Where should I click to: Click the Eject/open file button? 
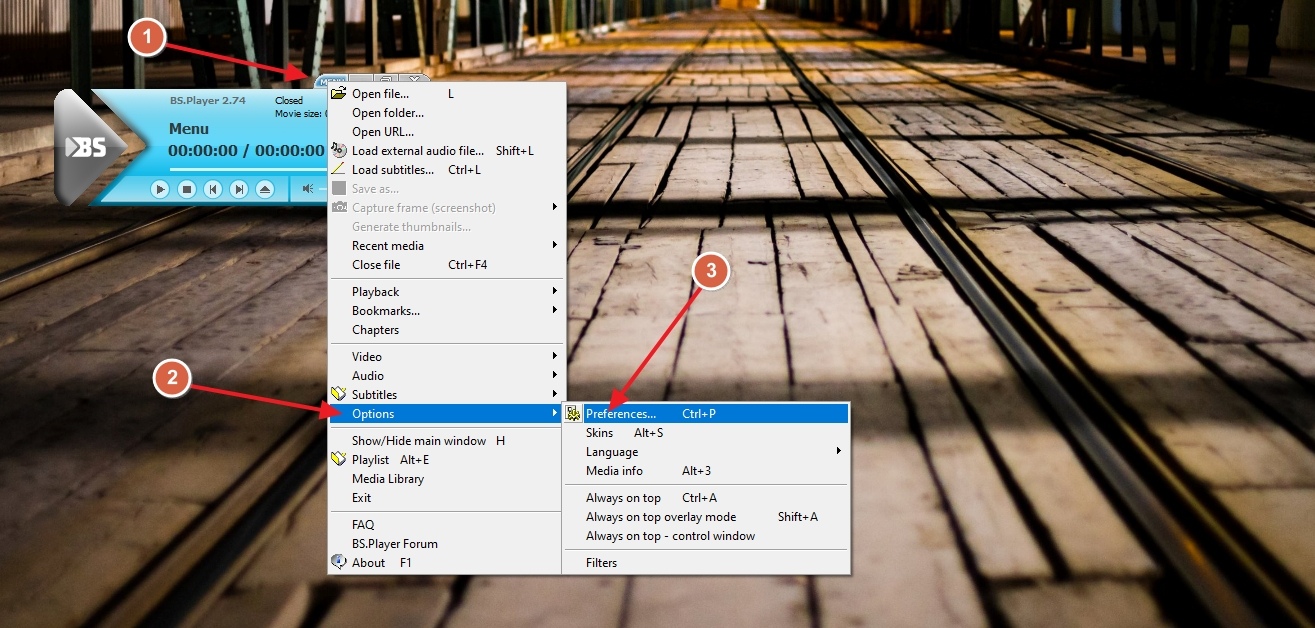264,188
